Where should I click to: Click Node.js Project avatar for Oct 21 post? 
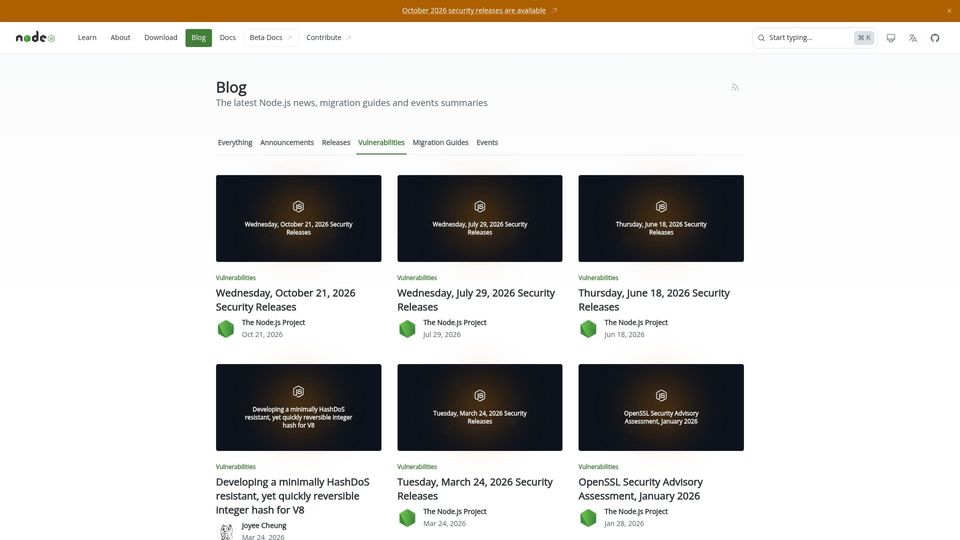pos(226,329)
